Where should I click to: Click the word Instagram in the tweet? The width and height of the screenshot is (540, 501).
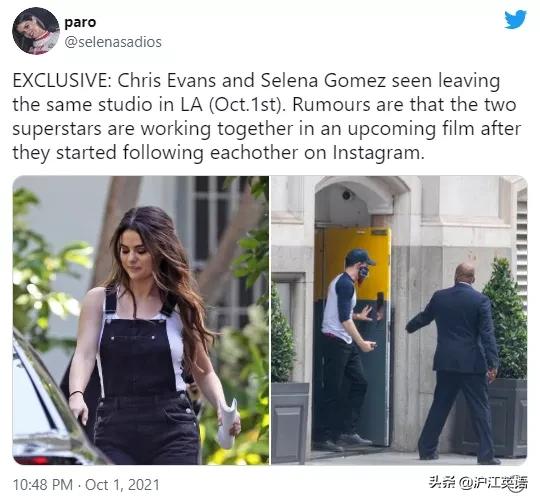point(378,153)
